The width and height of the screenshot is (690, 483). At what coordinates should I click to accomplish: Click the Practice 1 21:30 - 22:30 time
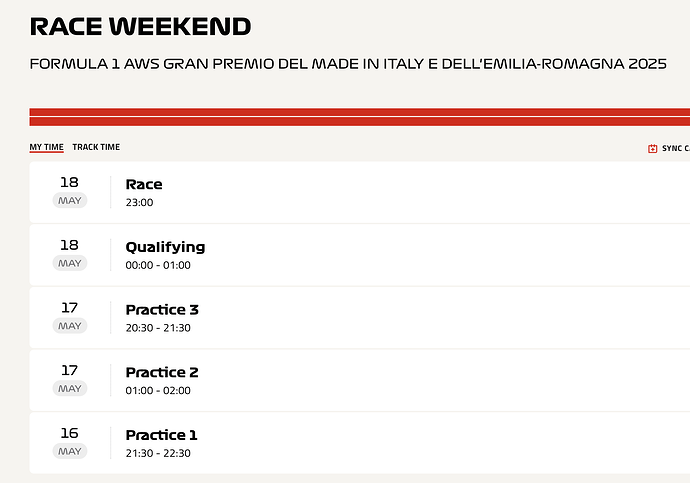click(158, 453)
